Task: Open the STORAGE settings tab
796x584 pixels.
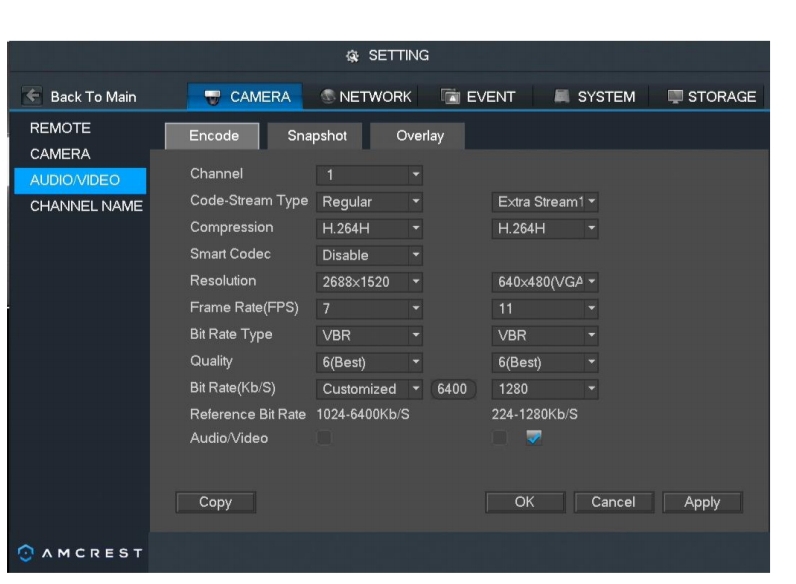Action: (x=711, y=96)
